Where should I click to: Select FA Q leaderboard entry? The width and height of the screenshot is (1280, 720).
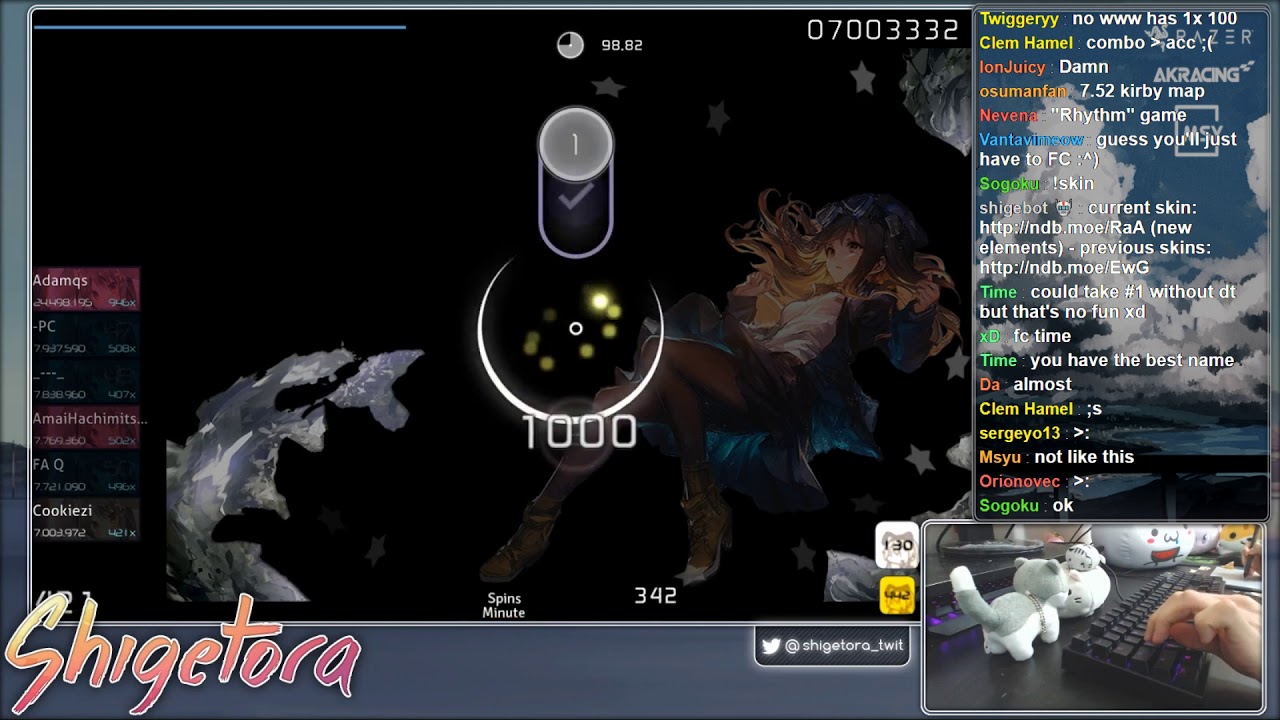(86, 474)
